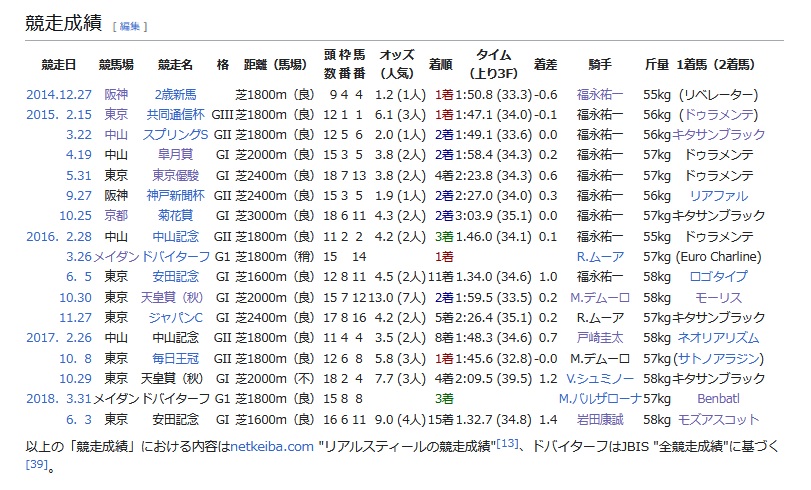Click the 神戸新聞杯 race link
This screenshot has height=490, width=811.
point(175,196)
